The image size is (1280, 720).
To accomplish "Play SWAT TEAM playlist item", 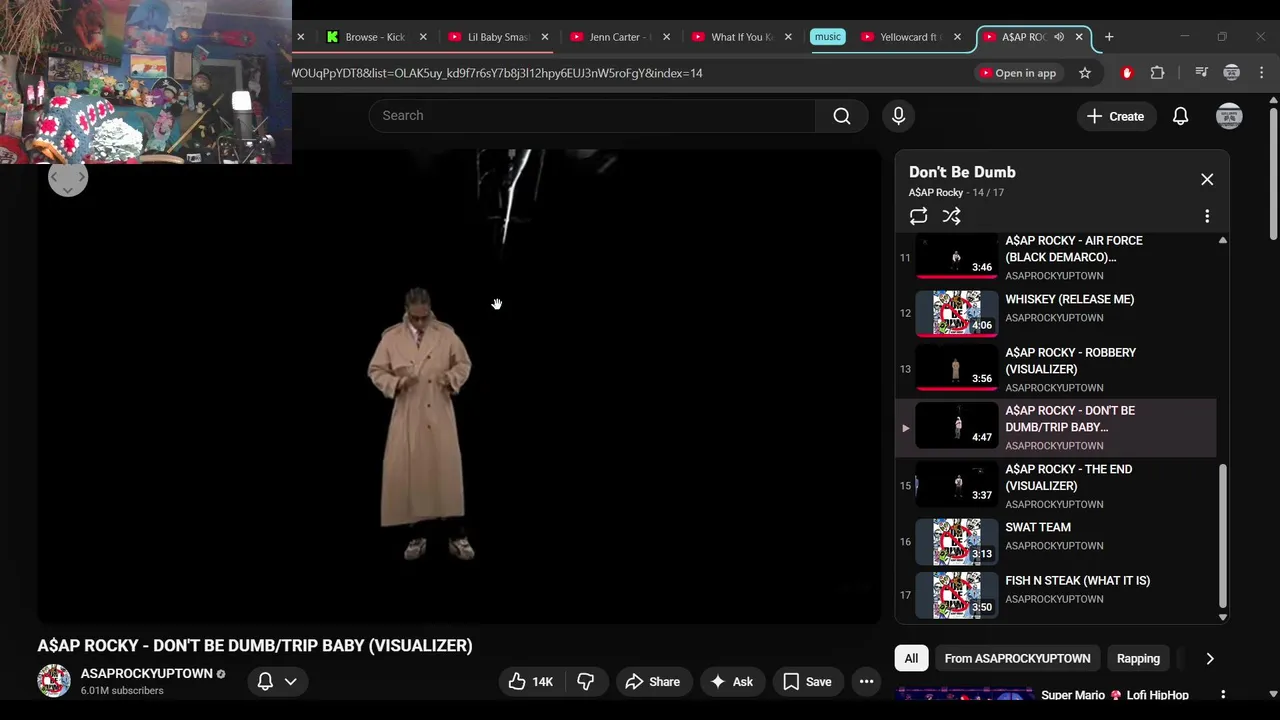I will (1055, 541).
